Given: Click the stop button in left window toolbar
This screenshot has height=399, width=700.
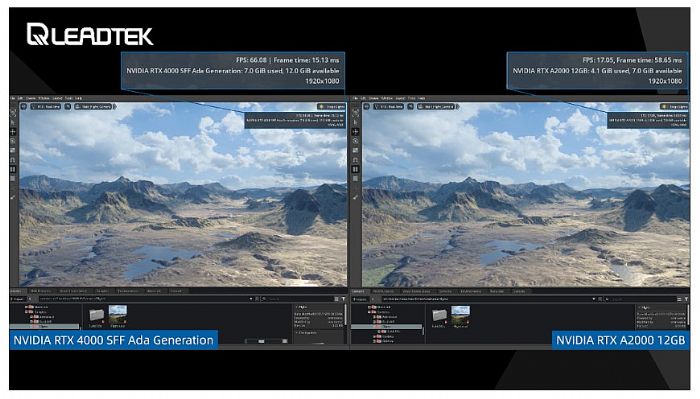Looking at the screenshot, I should click(13, 179).
